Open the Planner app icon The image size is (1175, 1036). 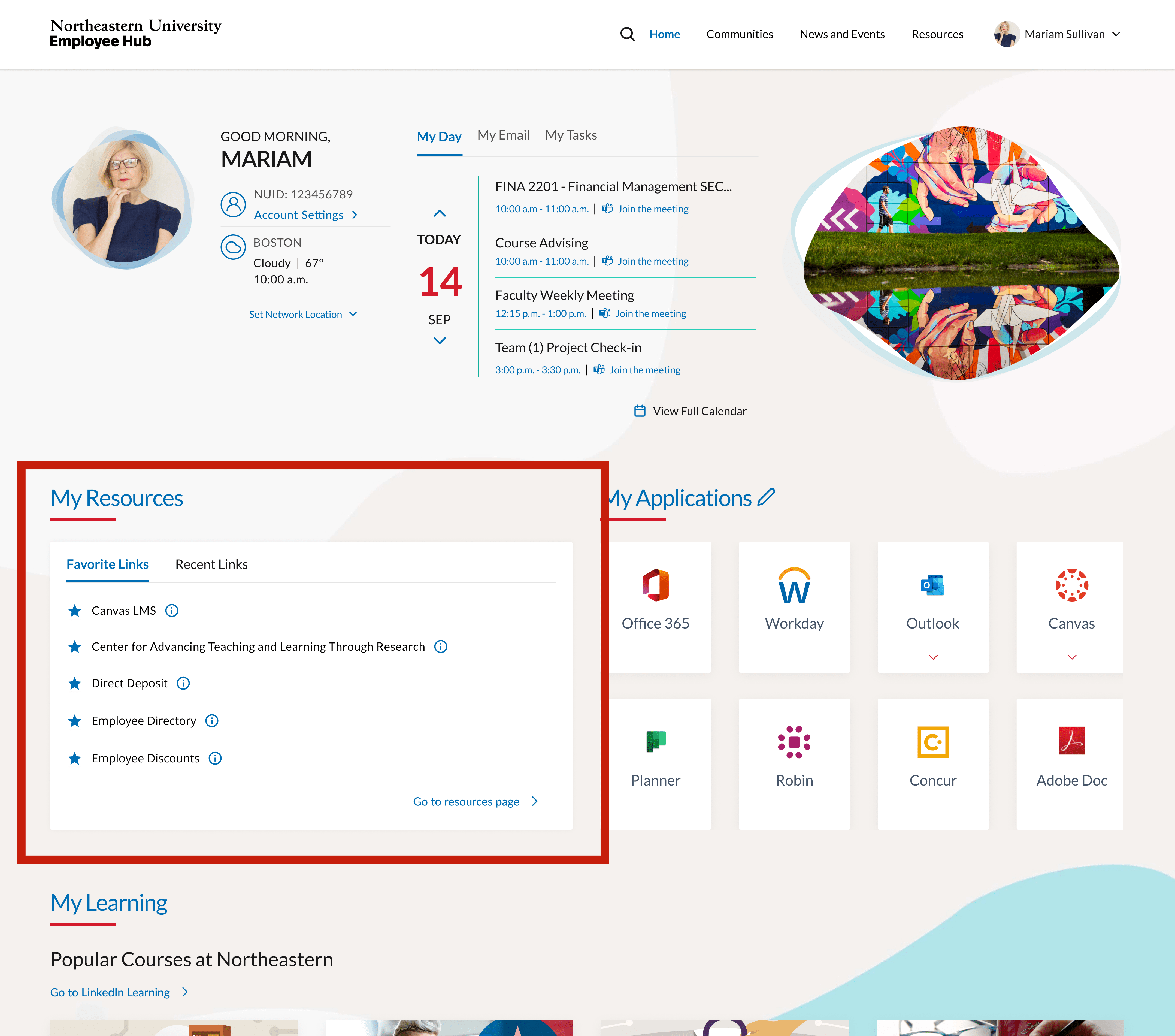click(655, 742)
